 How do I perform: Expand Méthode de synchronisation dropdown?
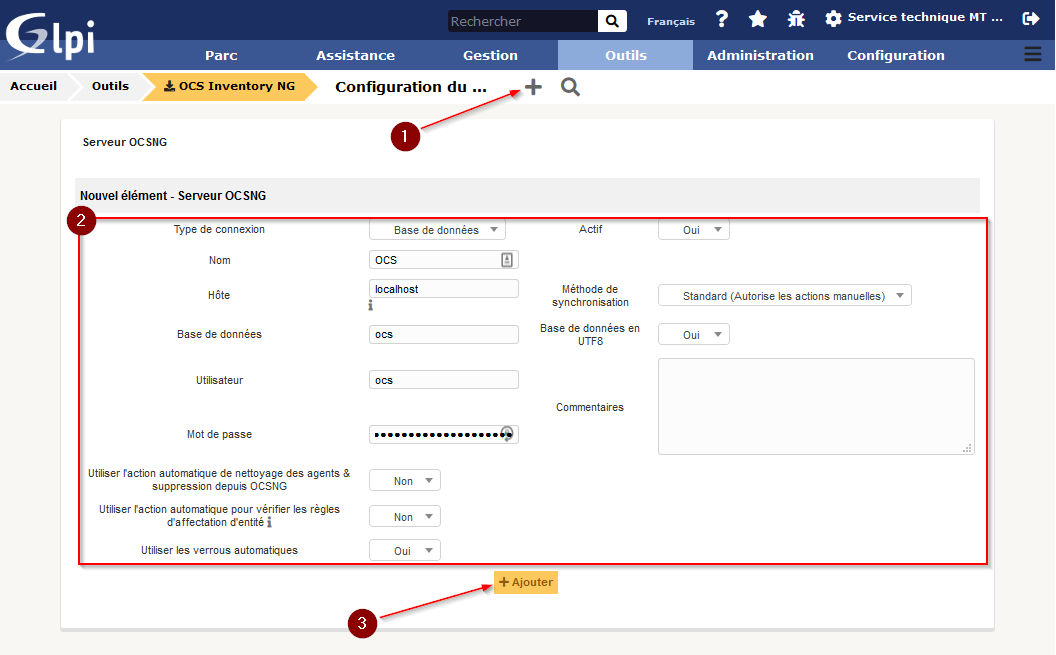tap(785, 296)
